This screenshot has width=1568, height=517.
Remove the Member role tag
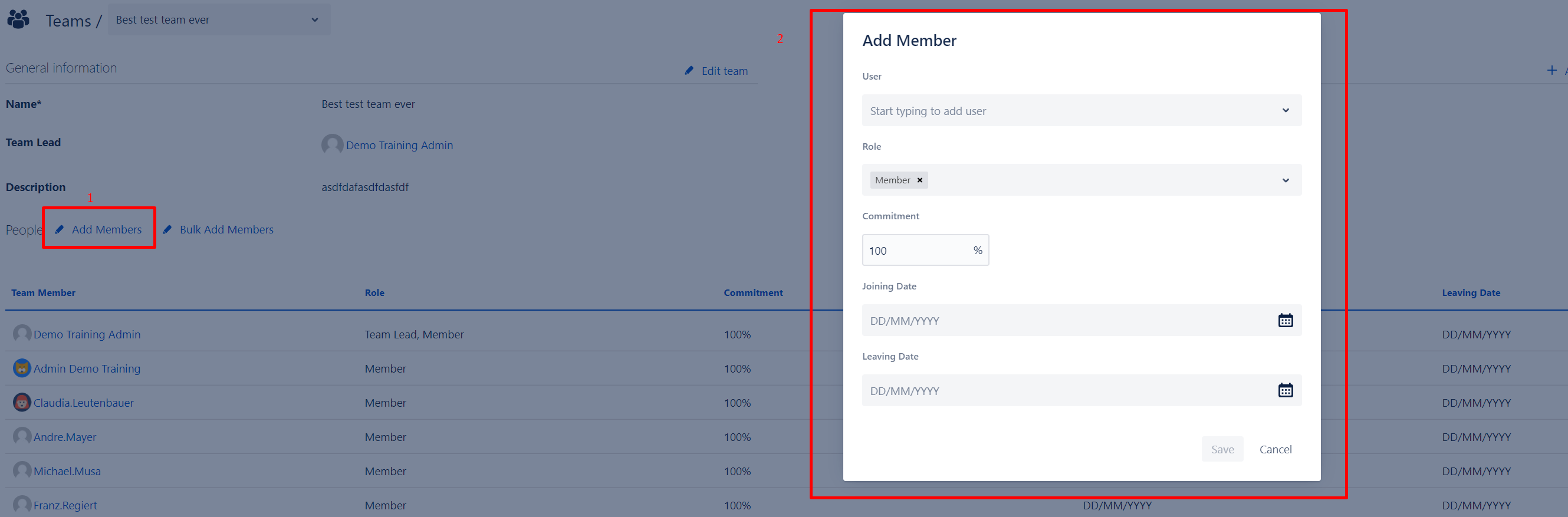click(x=919, y=180)
